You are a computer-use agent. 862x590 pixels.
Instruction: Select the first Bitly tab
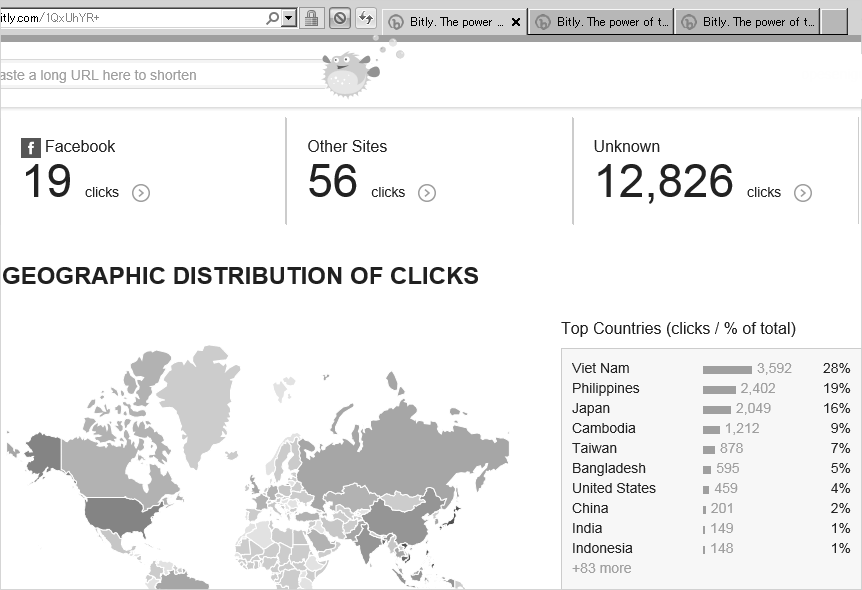coord(454,22)
